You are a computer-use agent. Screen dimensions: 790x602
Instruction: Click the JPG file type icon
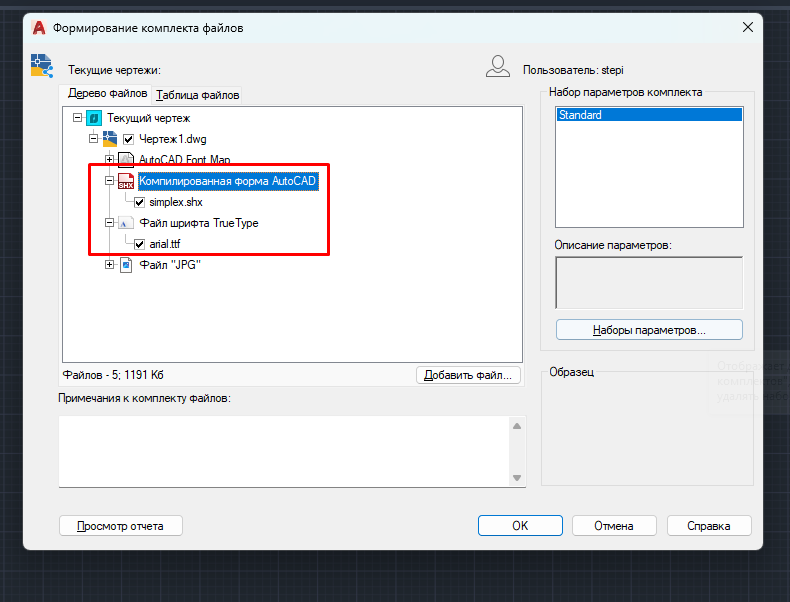pyautogui.click(x=126, y=265)
